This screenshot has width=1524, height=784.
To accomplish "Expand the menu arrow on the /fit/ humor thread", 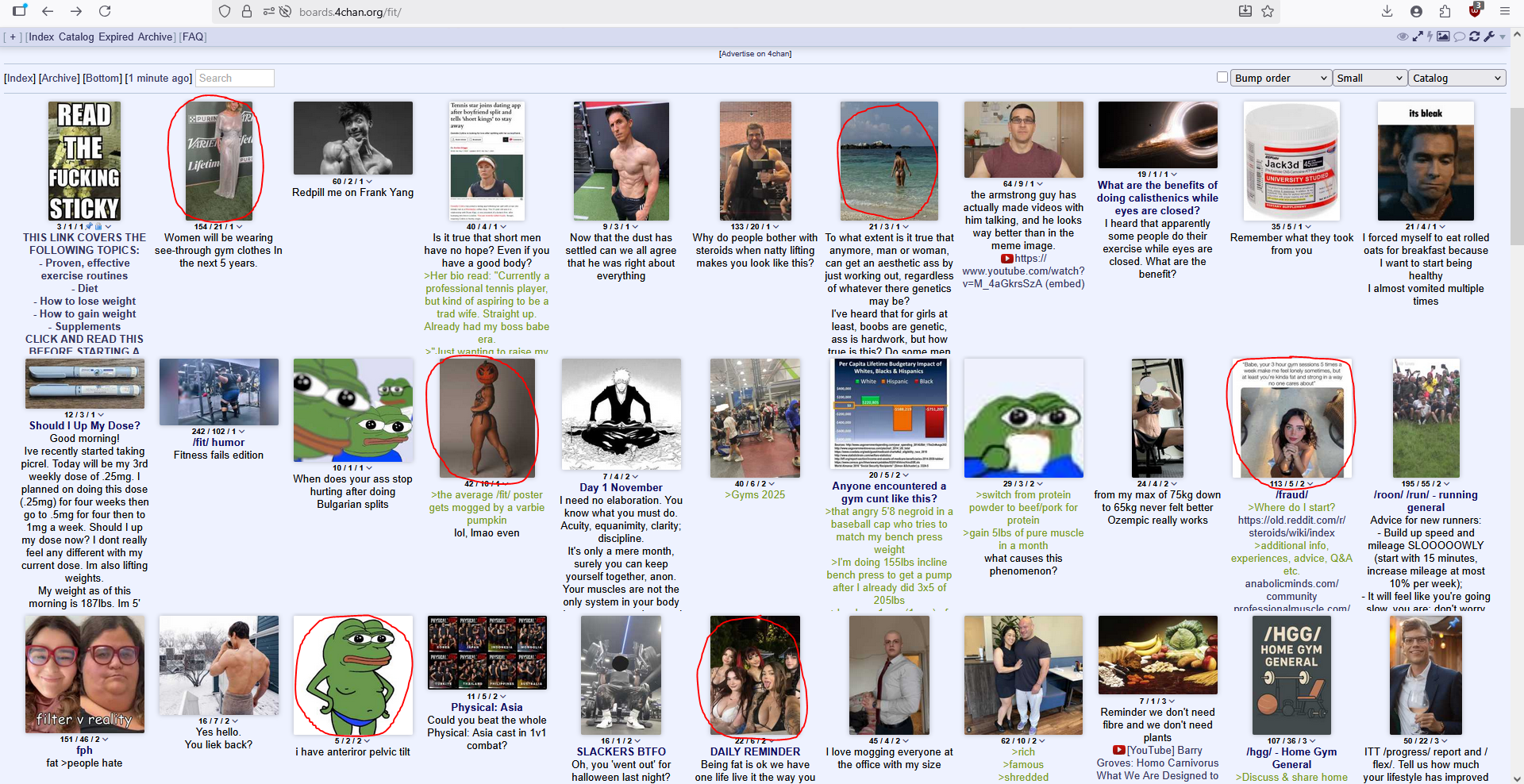I will (241, 432).
